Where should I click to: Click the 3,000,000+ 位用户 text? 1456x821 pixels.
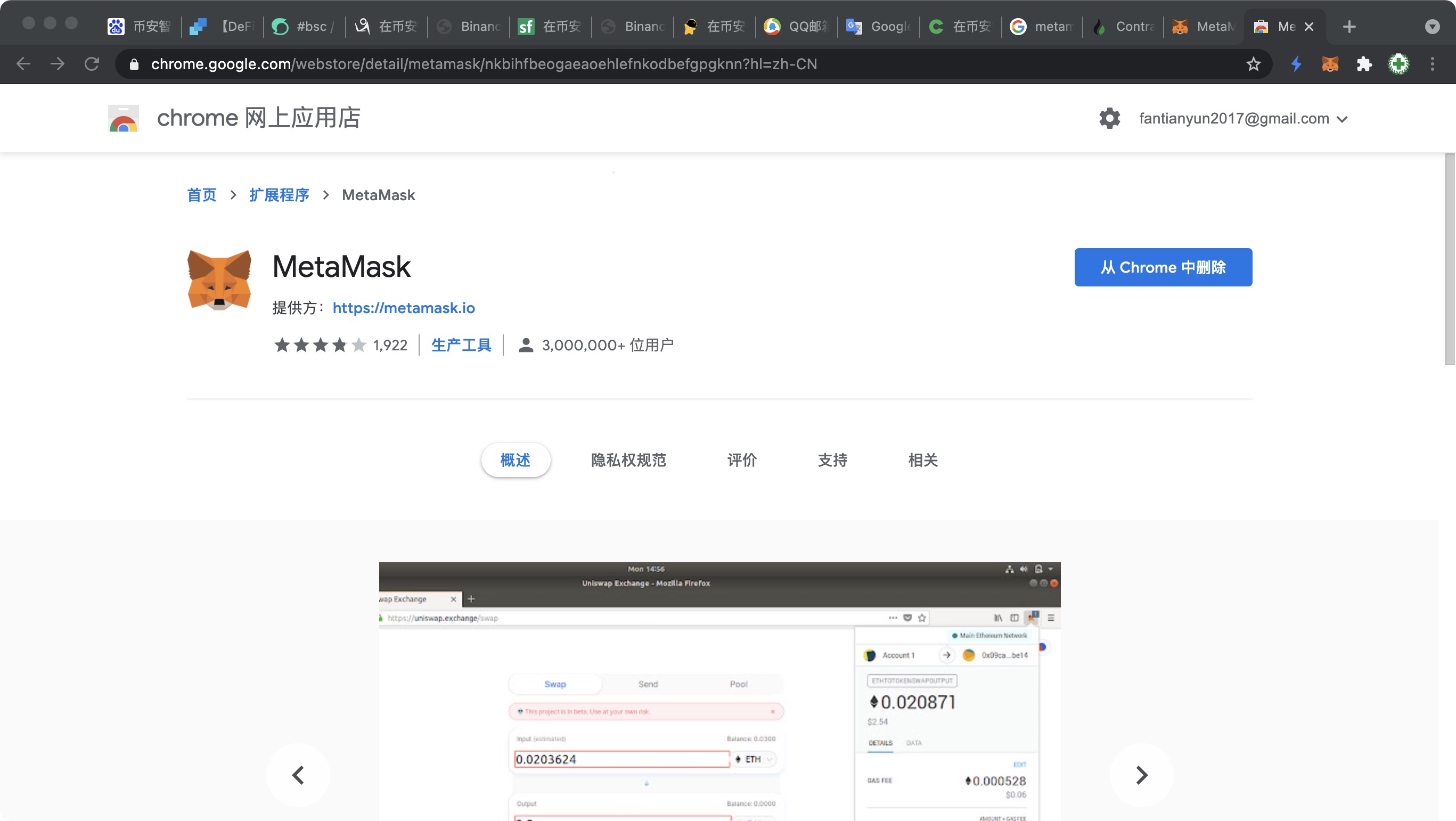[x=608, y=344]
